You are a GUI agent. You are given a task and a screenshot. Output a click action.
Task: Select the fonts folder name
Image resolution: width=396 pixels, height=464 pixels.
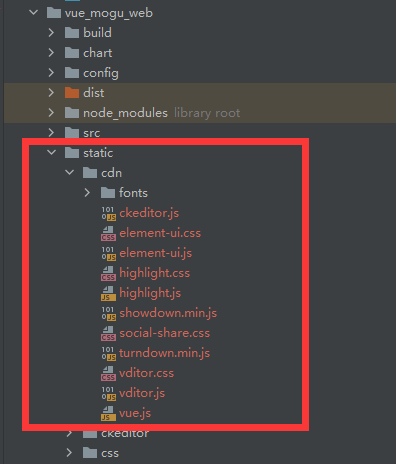coord(133,193)
